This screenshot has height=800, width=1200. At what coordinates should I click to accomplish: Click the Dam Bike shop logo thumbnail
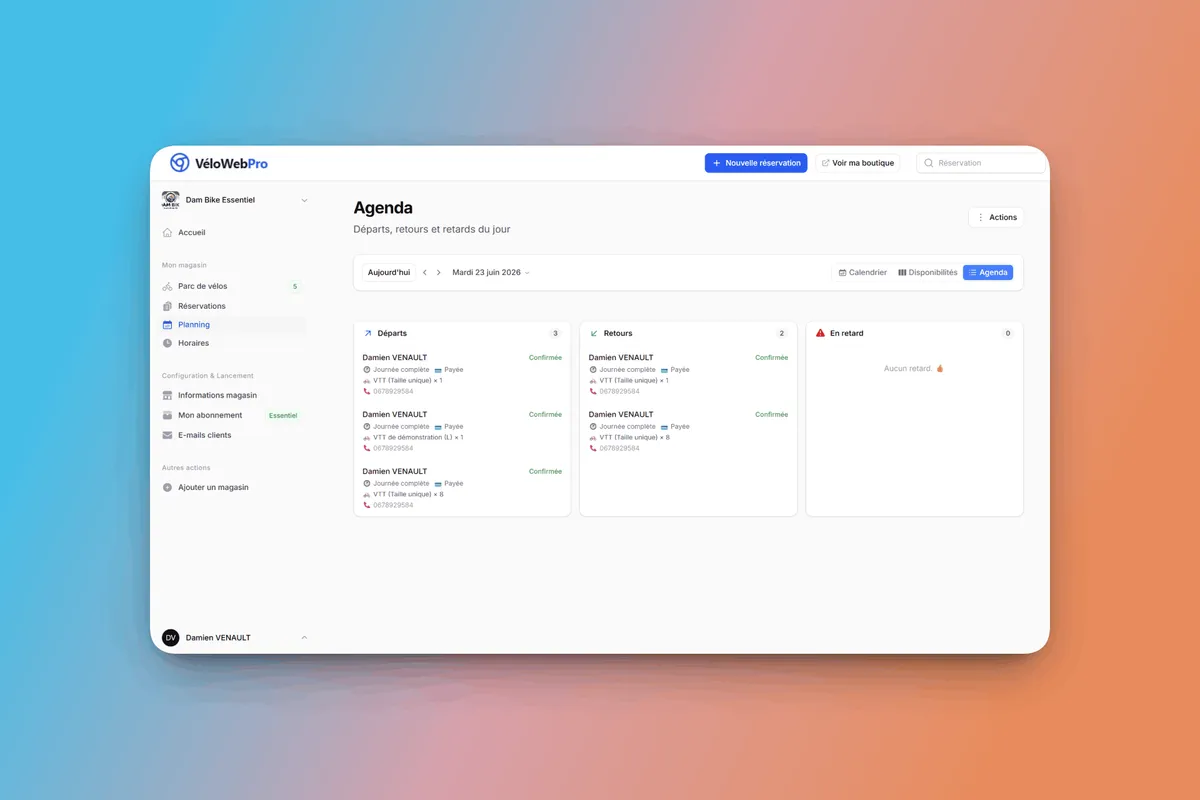pos(171,200)
